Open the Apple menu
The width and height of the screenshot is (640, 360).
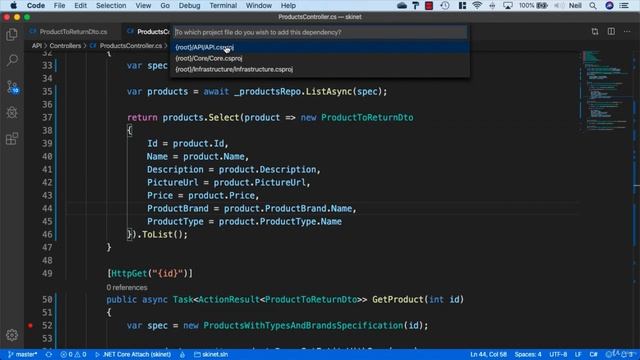coord(13,5)
